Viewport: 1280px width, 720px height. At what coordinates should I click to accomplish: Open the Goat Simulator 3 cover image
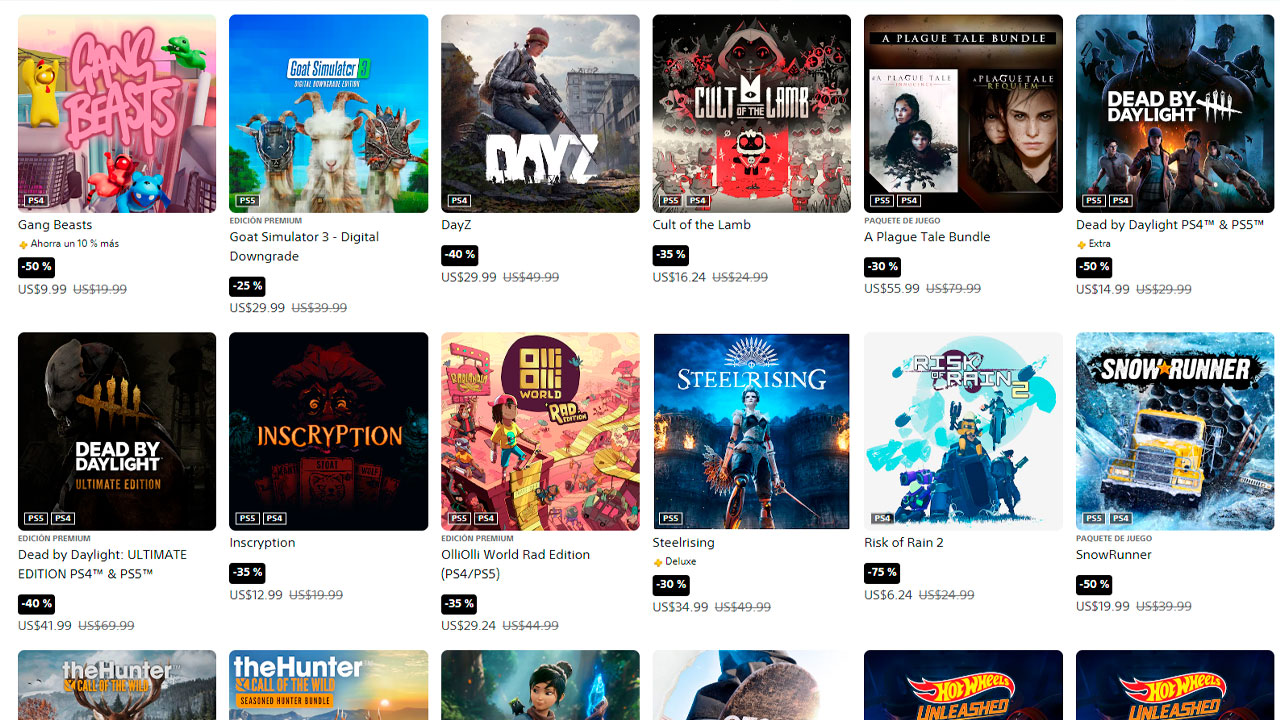[328, 113]
